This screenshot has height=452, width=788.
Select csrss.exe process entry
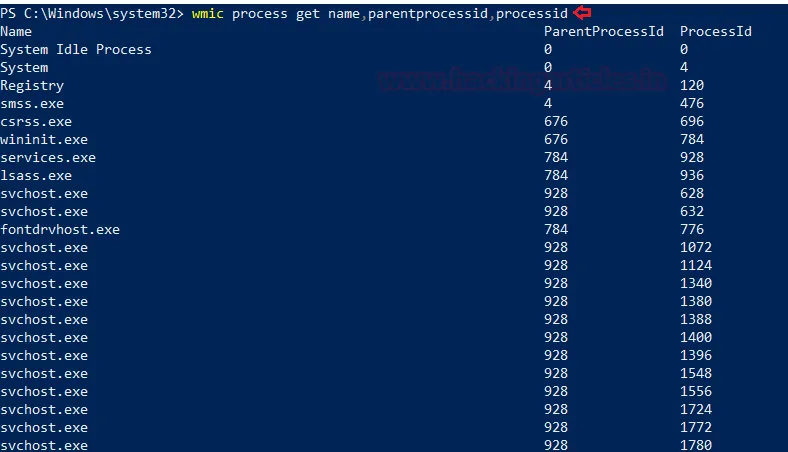(36, 122)
